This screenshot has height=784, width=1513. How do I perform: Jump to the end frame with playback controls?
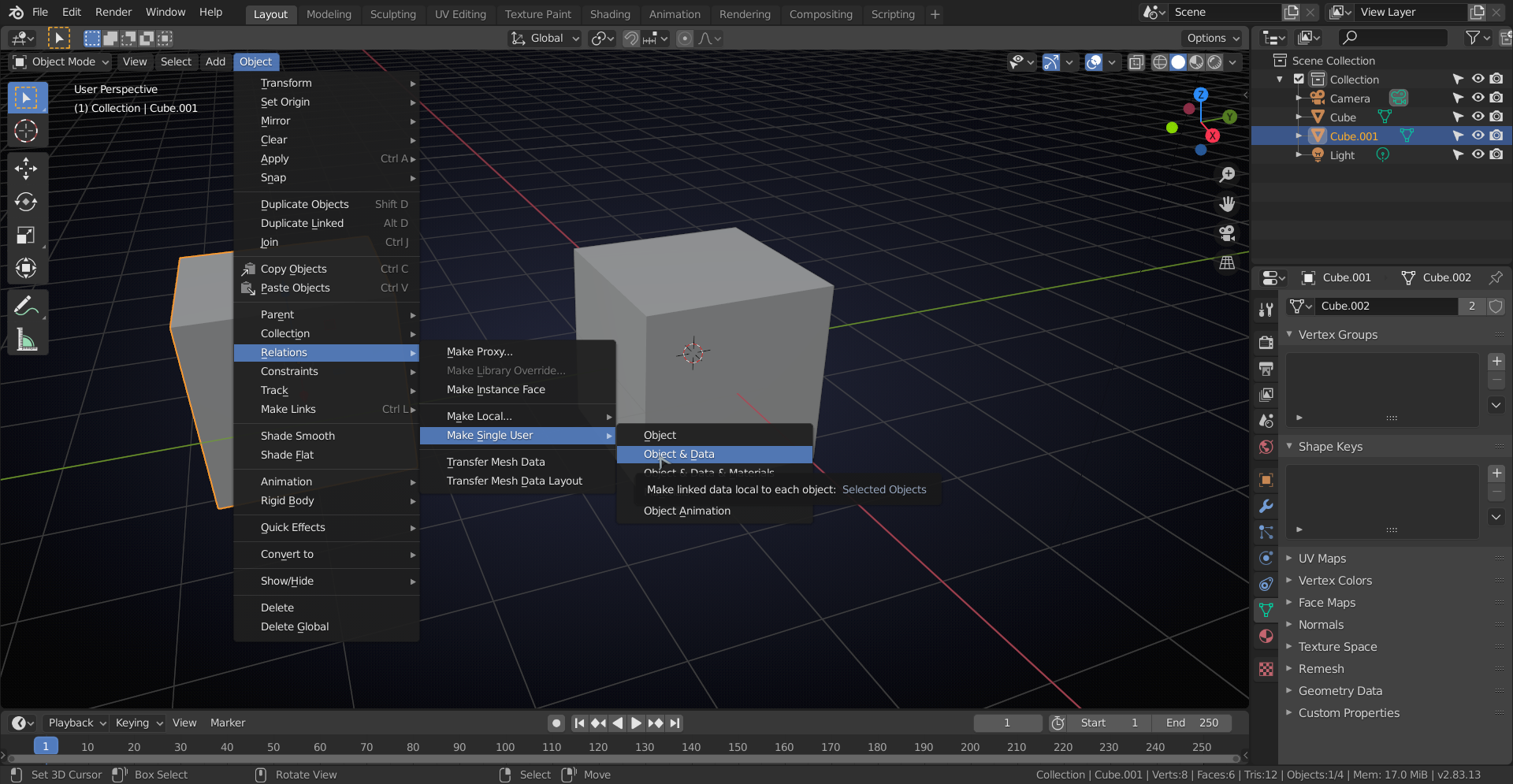675,723
